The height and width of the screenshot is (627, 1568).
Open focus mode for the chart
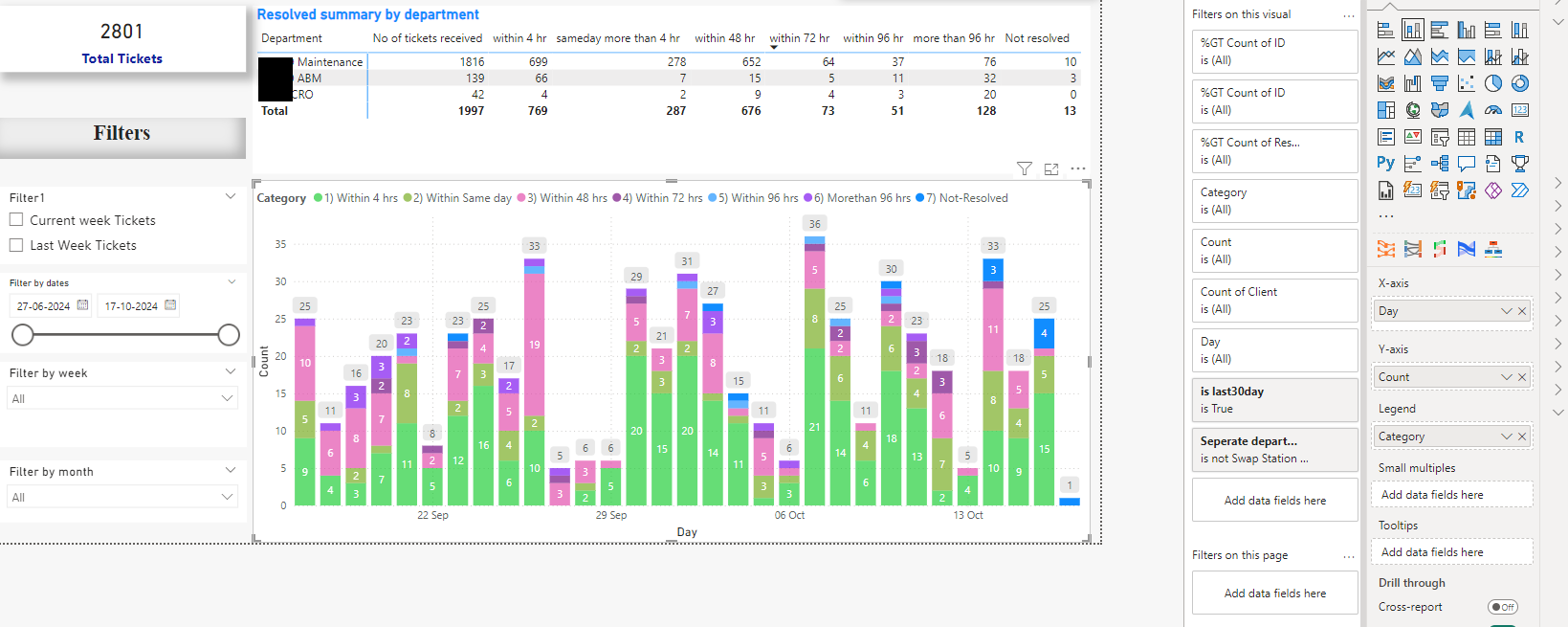(x=1051, y=168)
